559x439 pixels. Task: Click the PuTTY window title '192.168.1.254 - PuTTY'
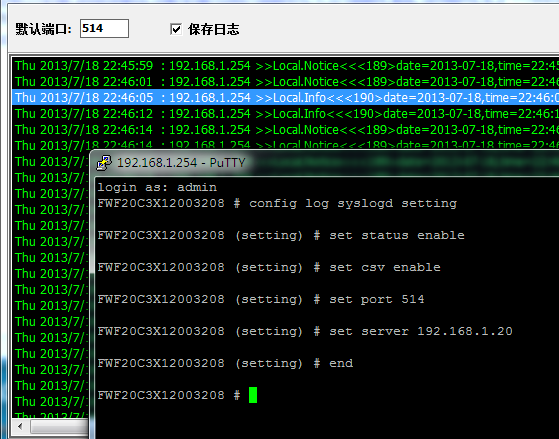[181, 163]
